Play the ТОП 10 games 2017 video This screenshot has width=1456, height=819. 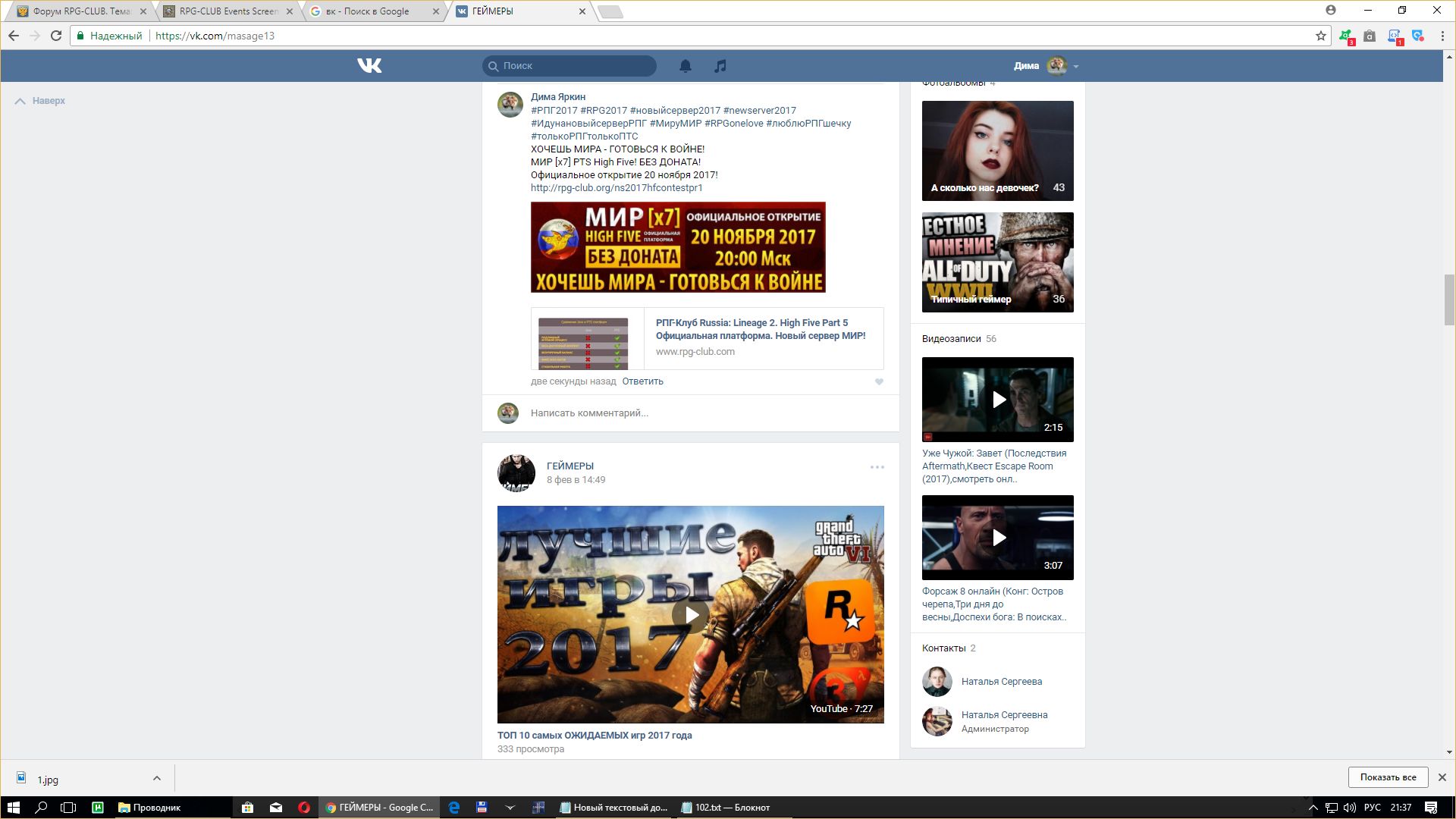(690, 614)
